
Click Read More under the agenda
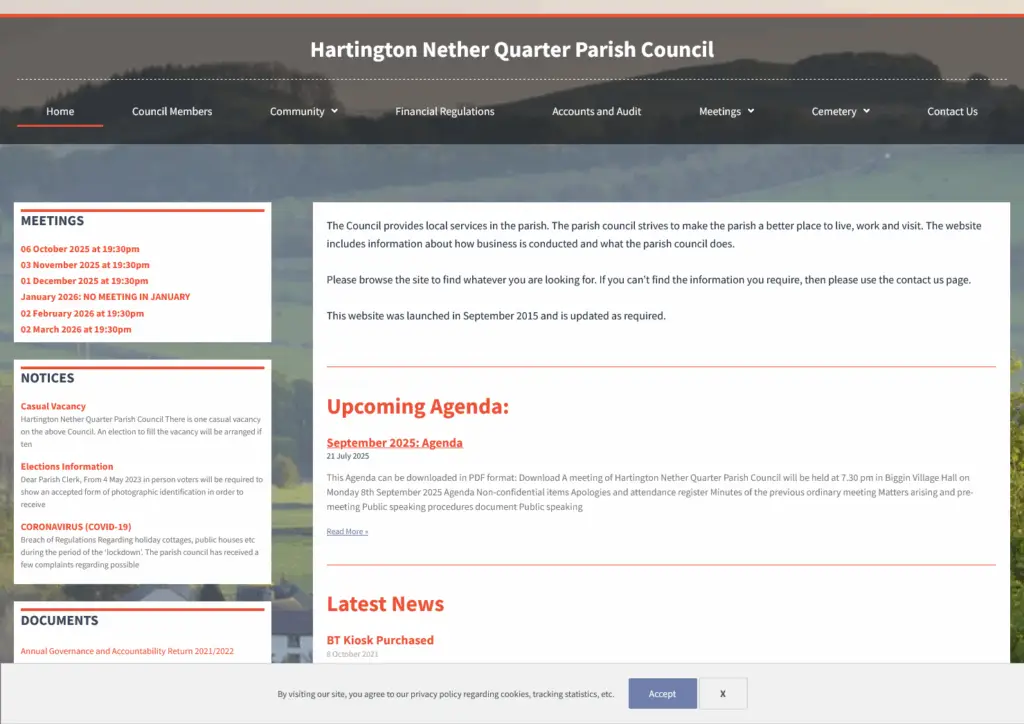(x=347, y=532)
